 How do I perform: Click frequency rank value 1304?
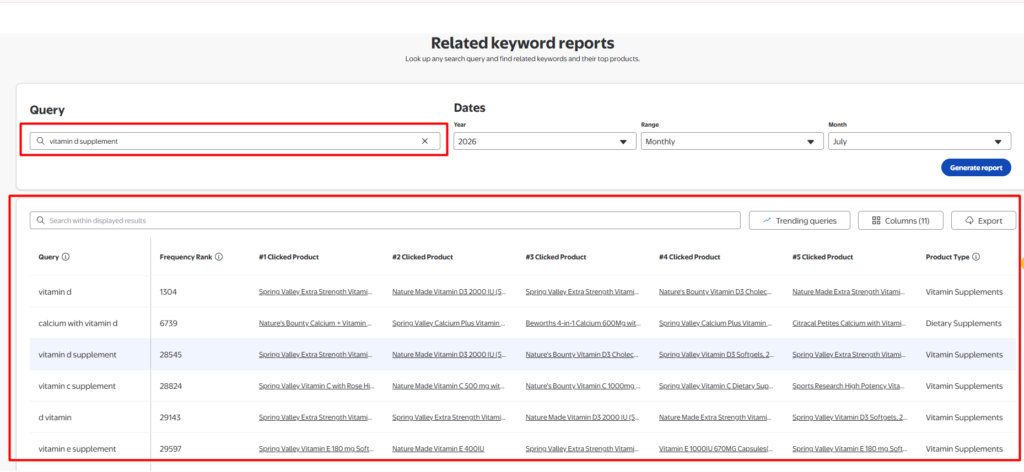tap(168, 292)
